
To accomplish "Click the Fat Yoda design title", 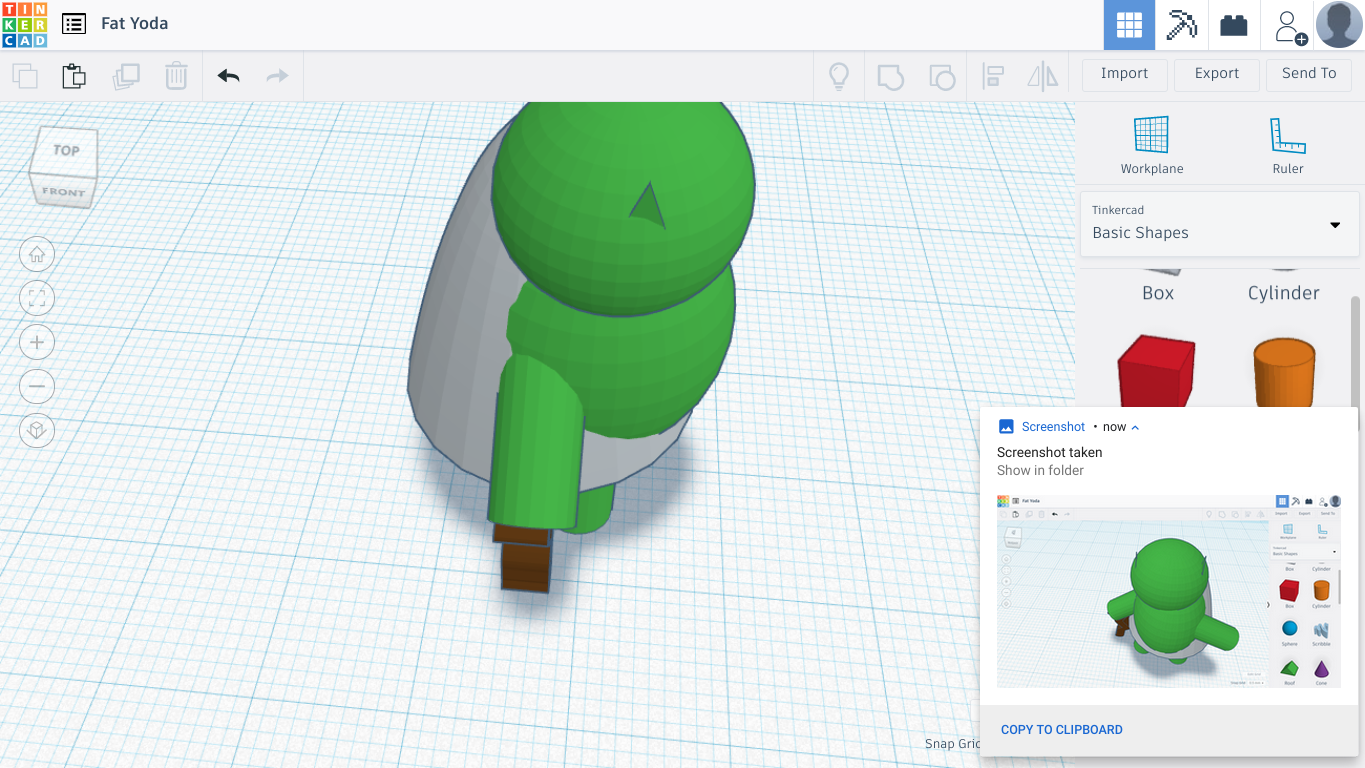I will [134, 23].
